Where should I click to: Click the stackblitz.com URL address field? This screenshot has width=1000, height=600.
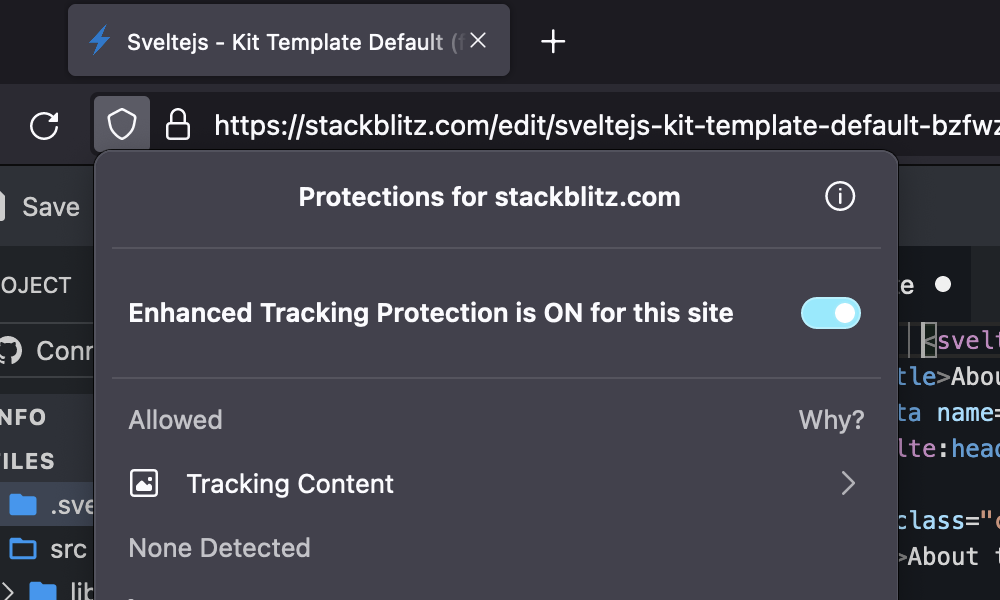[x=606, y=125]
